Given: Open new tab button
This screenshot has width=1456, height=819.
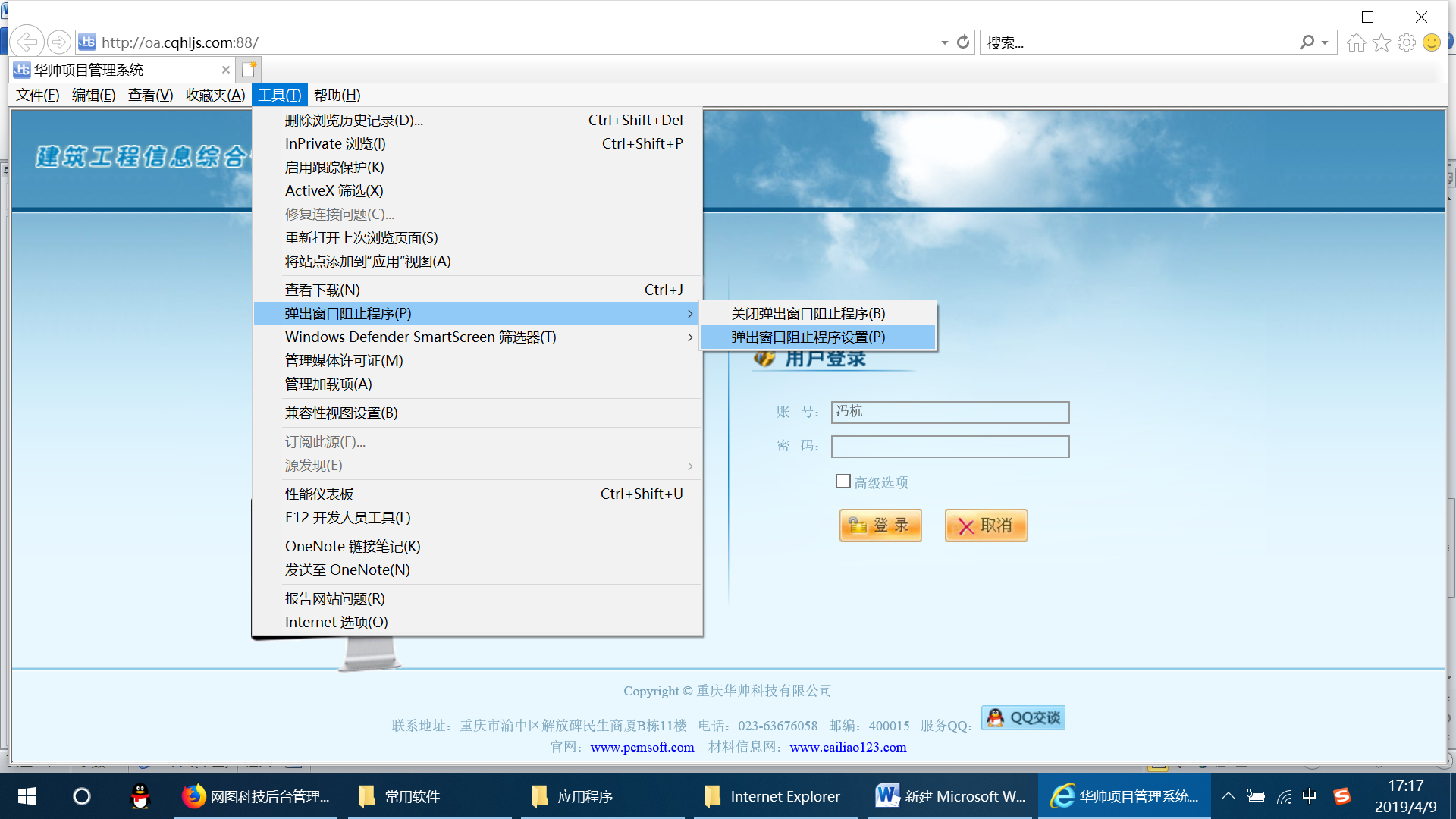Looking at the screenshot, I should 249,70.
